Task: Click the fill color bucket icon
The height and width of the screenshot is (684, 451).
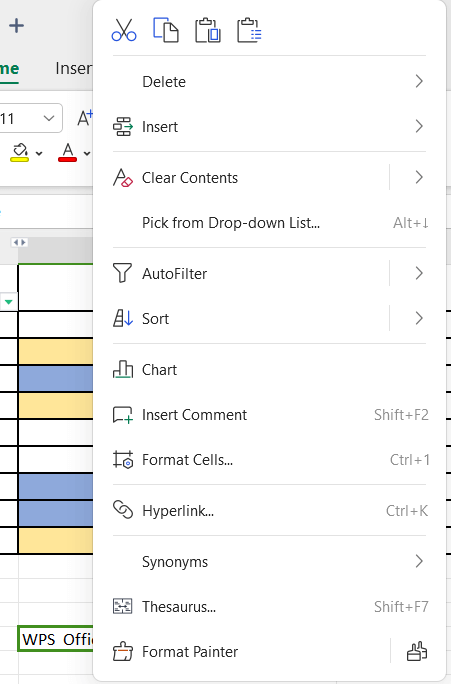Action: tap(20, 152)
